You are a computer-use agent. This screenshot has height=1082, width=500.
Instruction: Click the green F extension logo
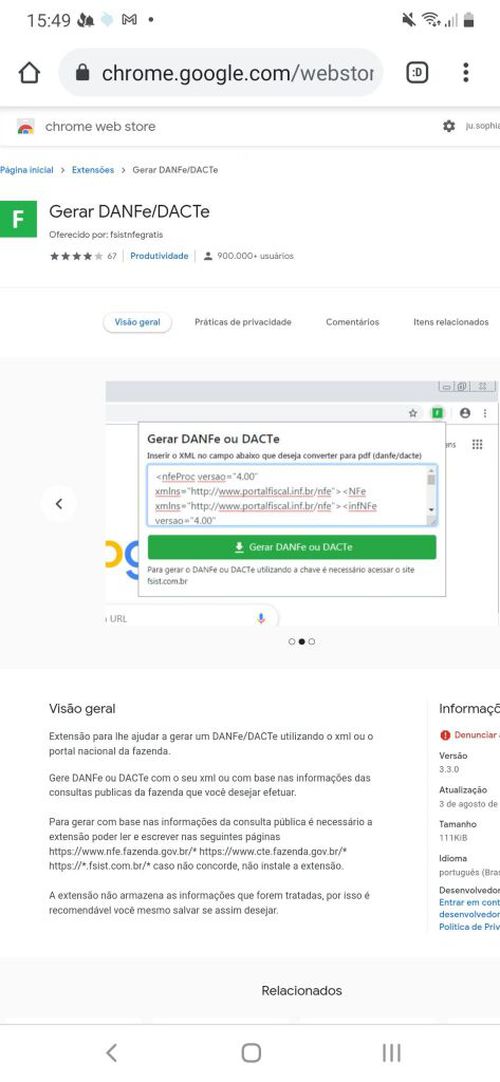click(x=18, y=219)
